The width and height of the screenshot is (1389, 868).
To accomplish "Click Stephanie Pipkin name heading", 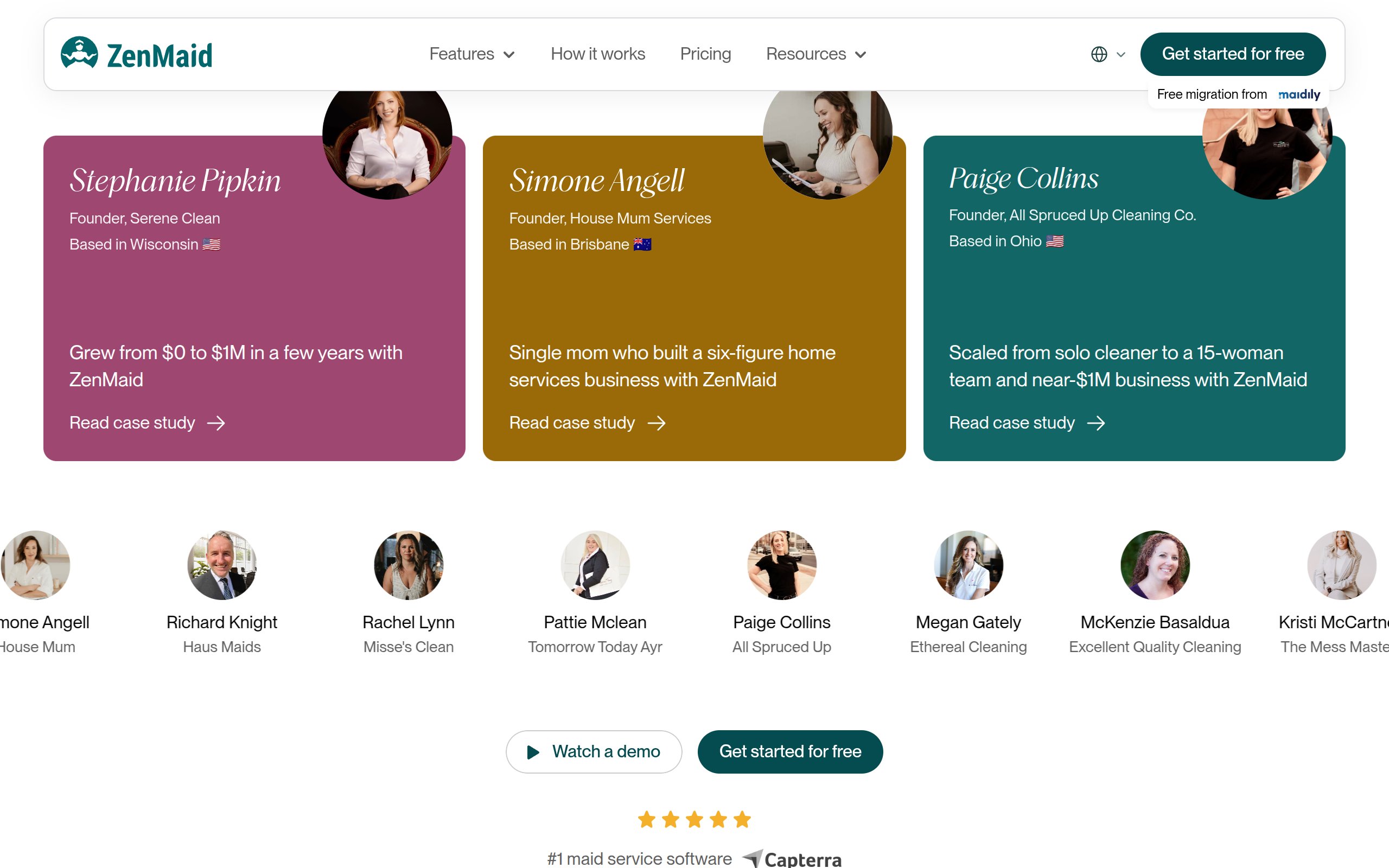I will (x=175, y=181).
